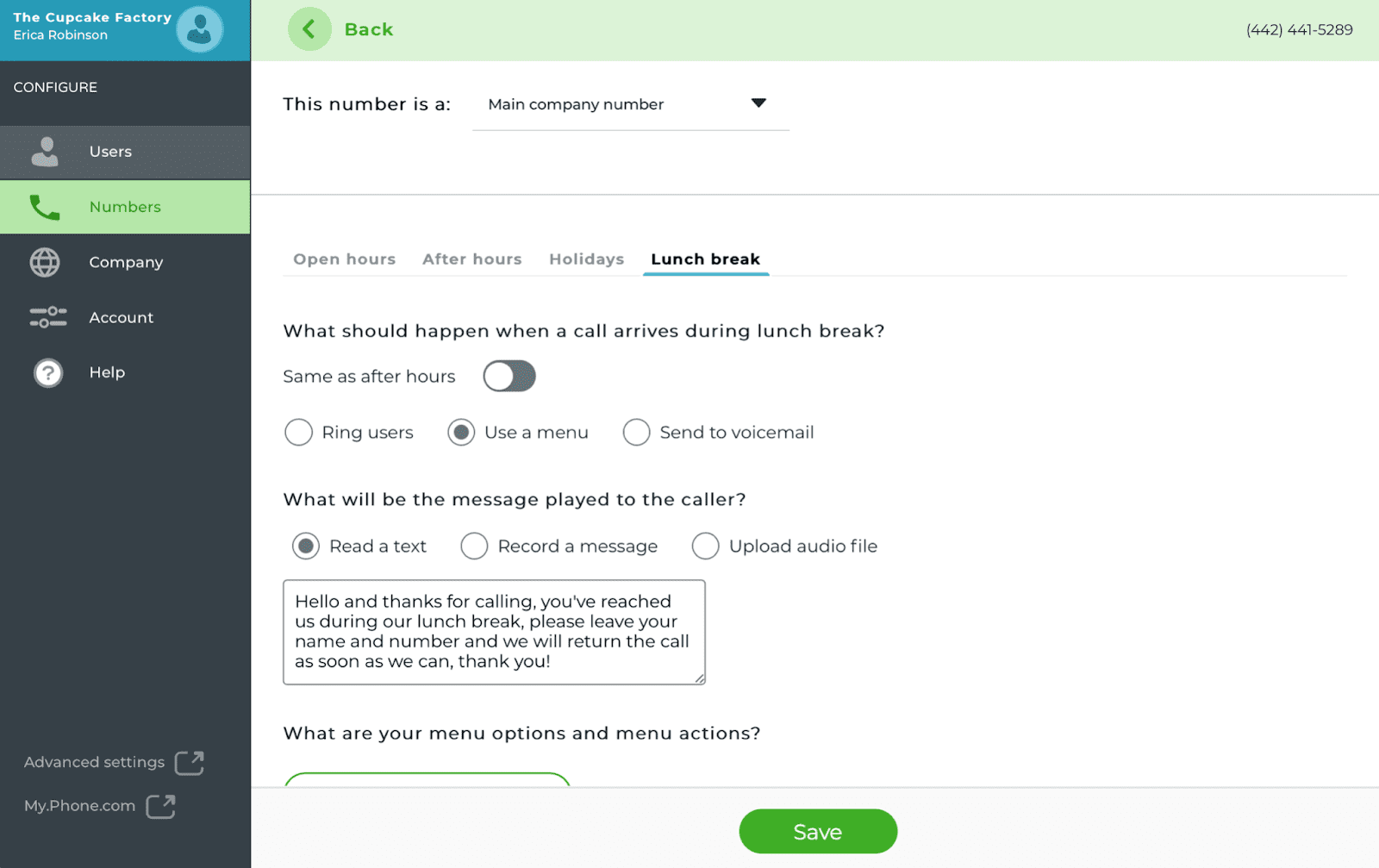
Task: Open the Help question mark icon
Action: point(48,372)
